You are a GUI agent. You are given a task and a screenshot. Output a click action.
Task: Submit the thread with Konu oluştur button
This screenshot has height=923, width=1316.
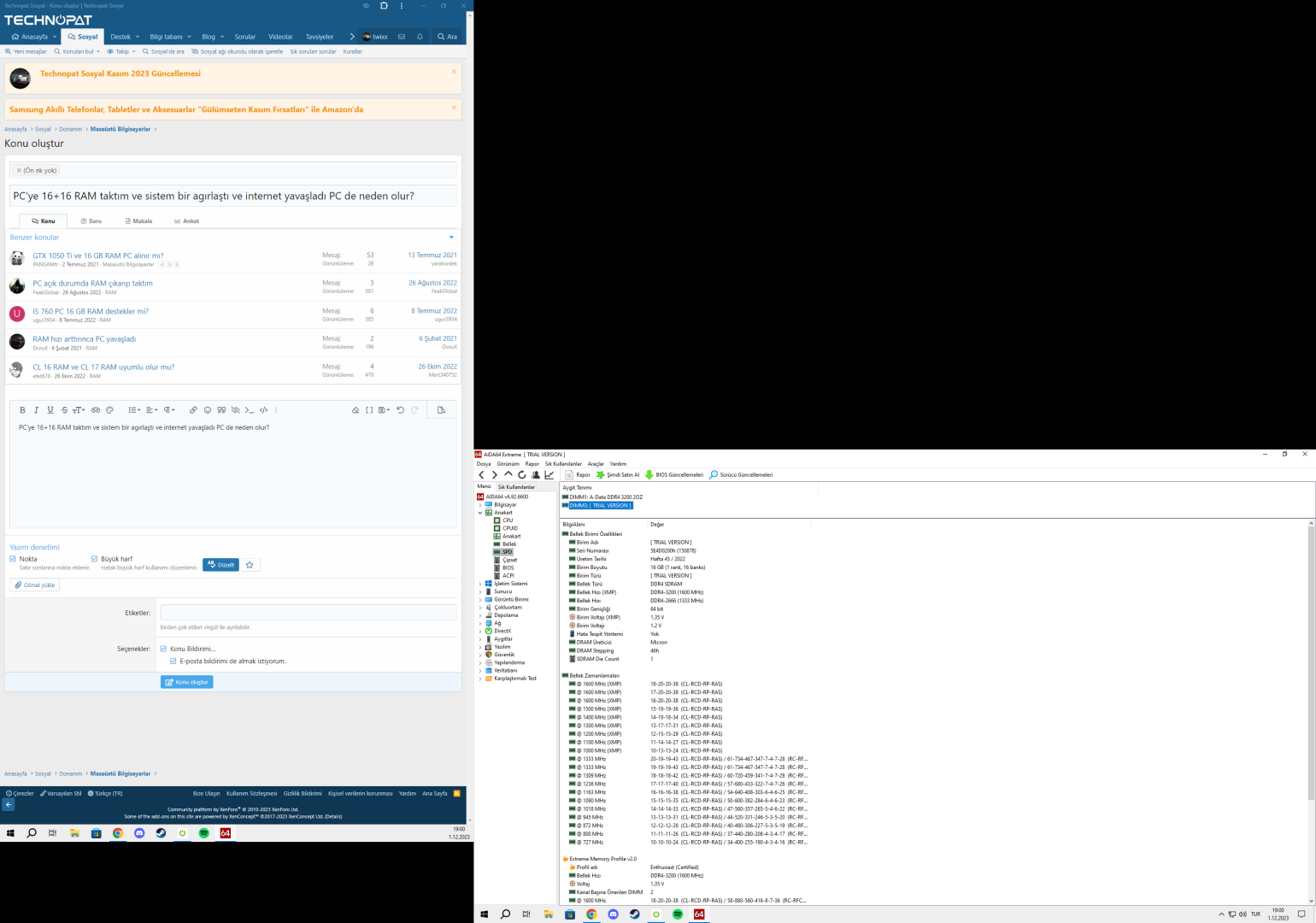coord(187,682)
